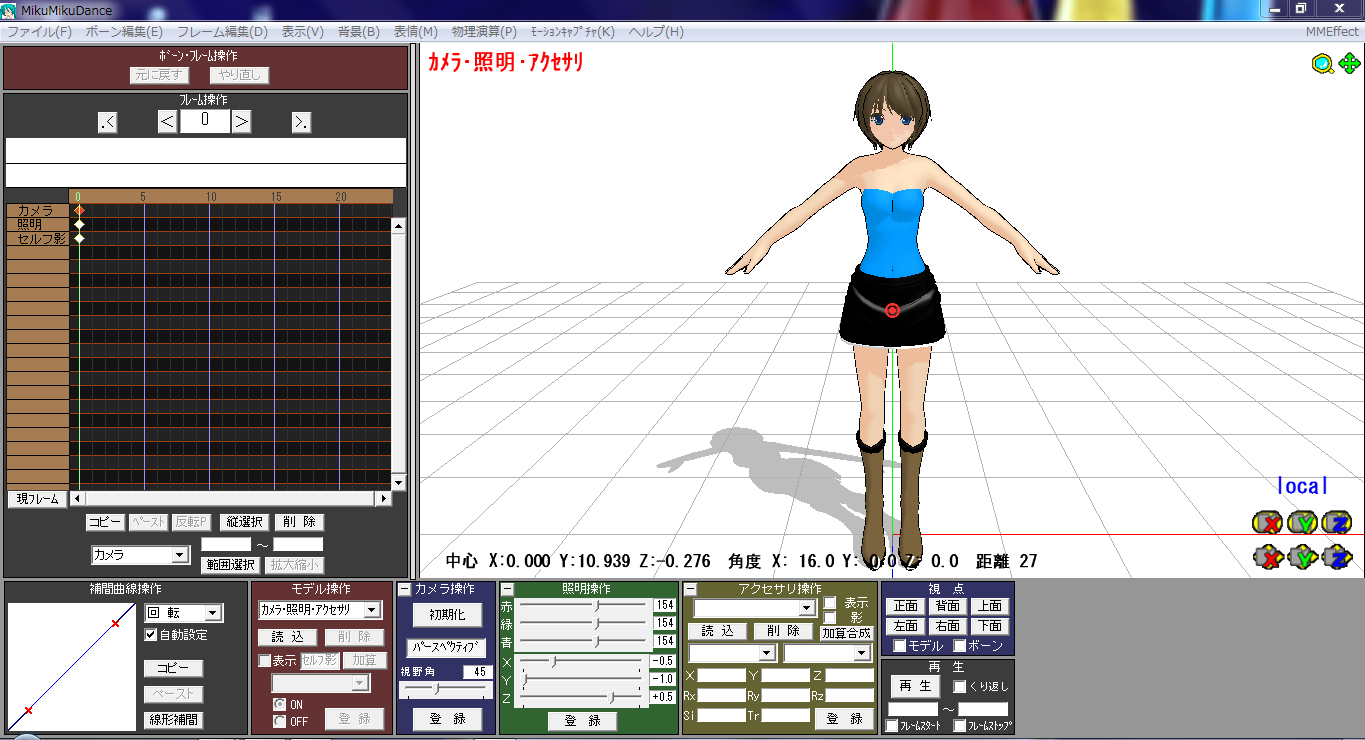The height and width of the screenshot is (740, 1365).
Task: Toggle the 自動設定 checkbox
Action: pyautogui.click(x=151, y=635)
